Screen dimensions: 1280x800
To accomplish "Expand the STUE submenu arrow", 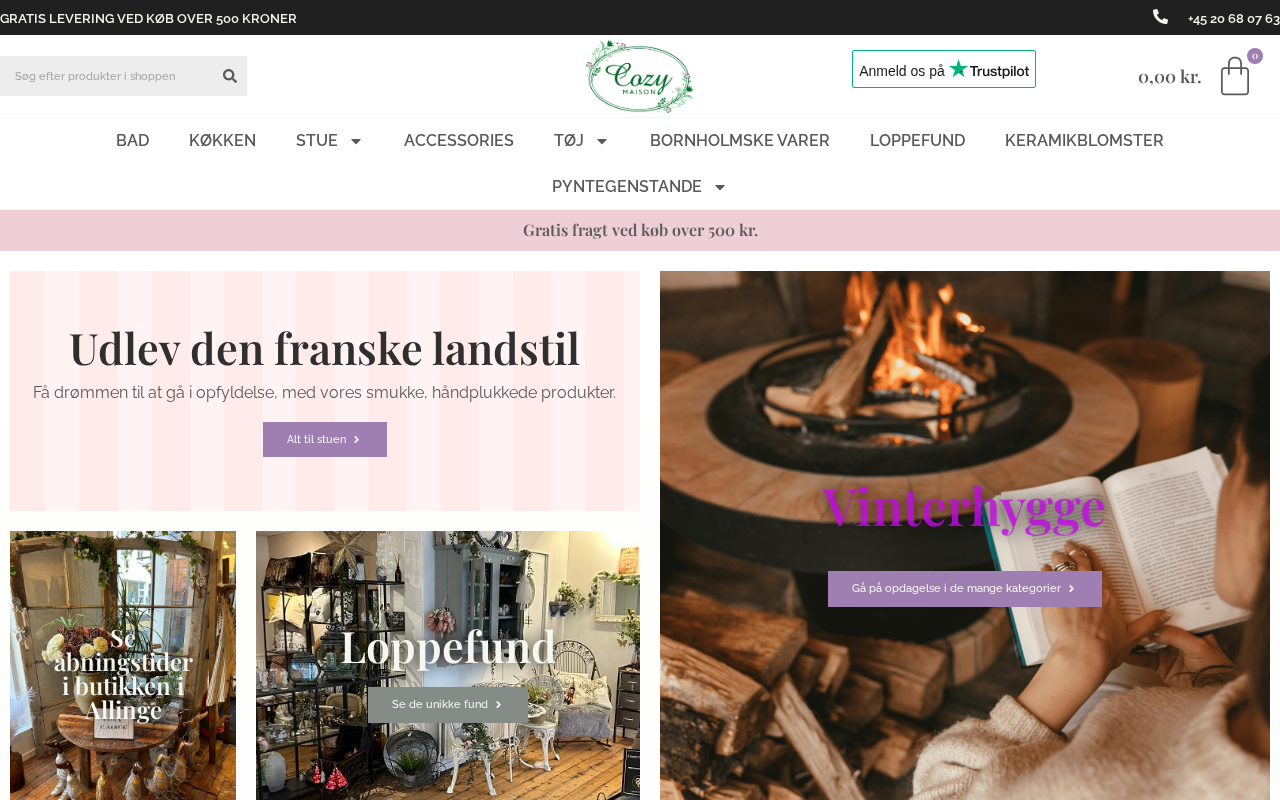I will point(355,141).
